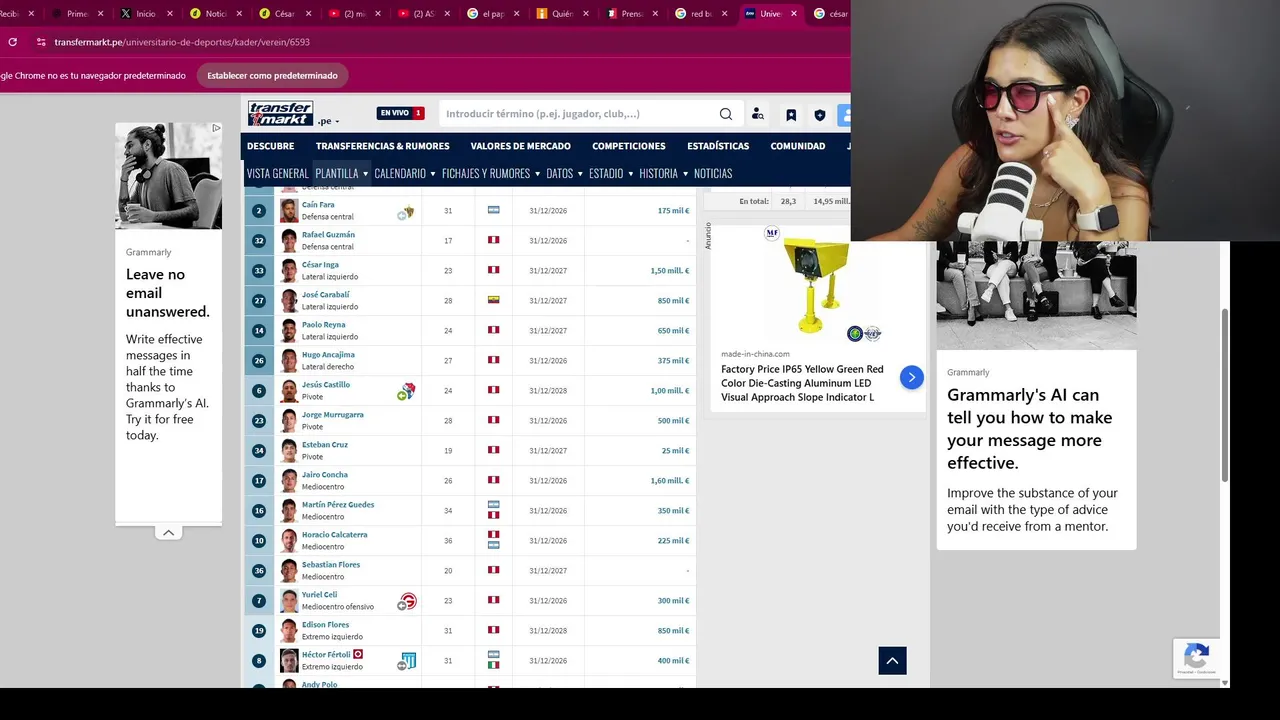The height and width of the screenshot is (720, 1280).
Task: Open Jorge Murrugarra player link
Action: point(332,415)
